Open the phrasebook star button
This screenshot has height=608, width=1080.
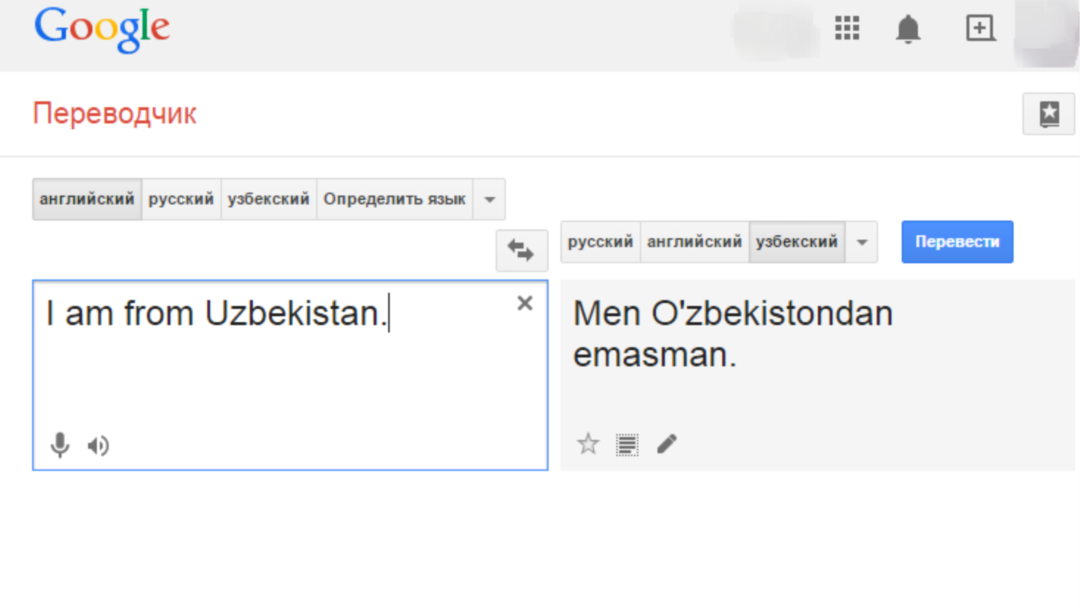(1048, 114)
